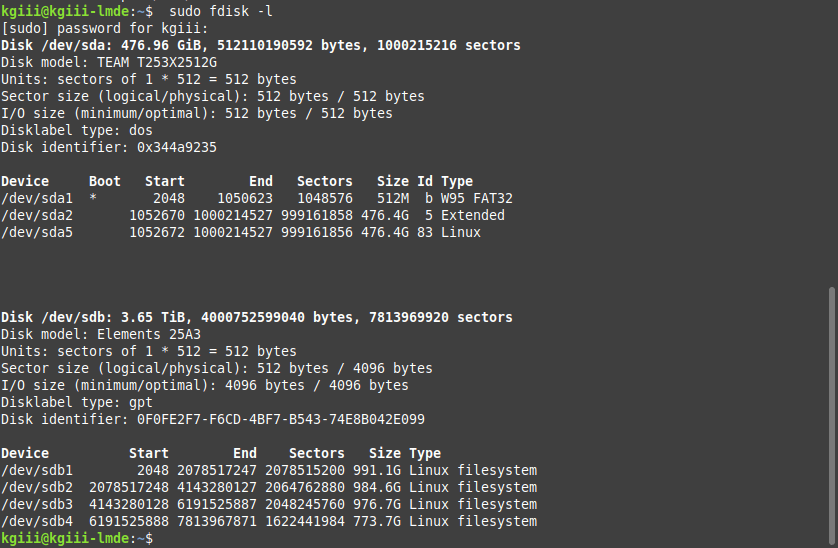This screenshot has width=838, height=548.
Task: Click the "sudo fdisk -l" command text
Action: 221,11
